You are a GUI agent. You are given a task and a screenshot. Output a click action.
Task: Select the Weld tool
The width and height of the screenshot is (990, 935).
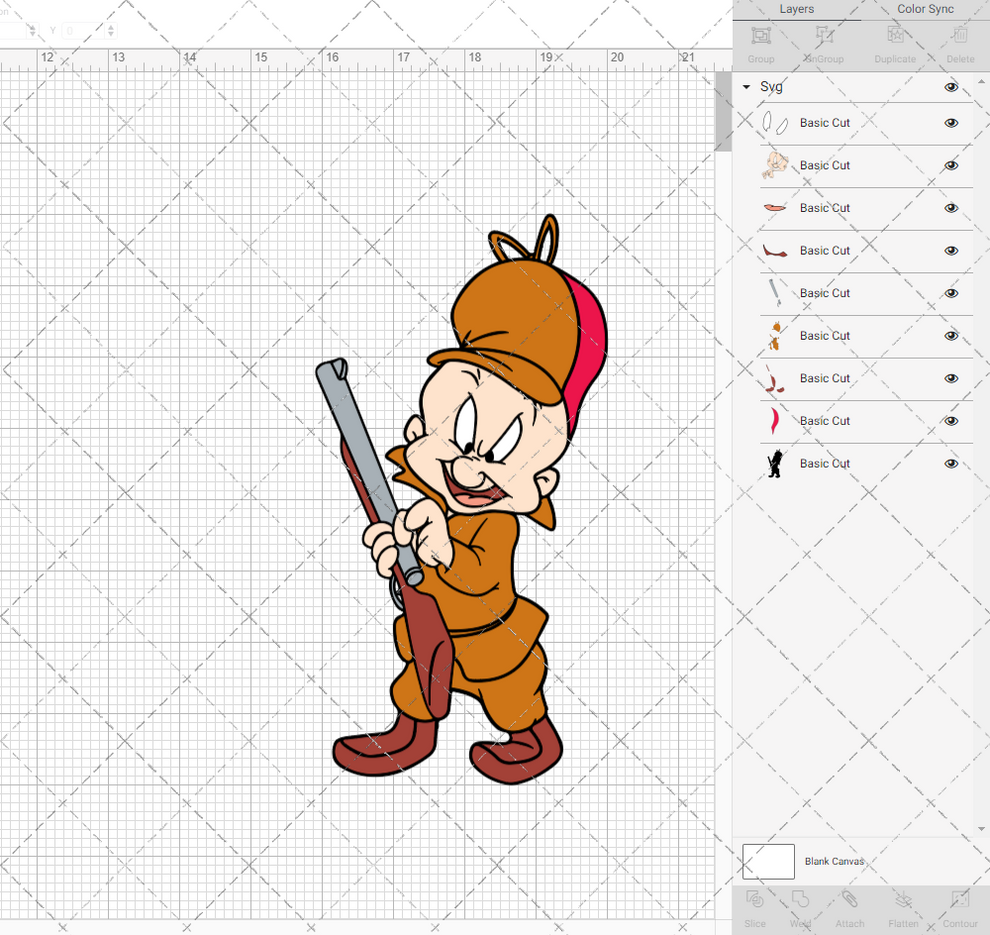click(x=801, y=908)
